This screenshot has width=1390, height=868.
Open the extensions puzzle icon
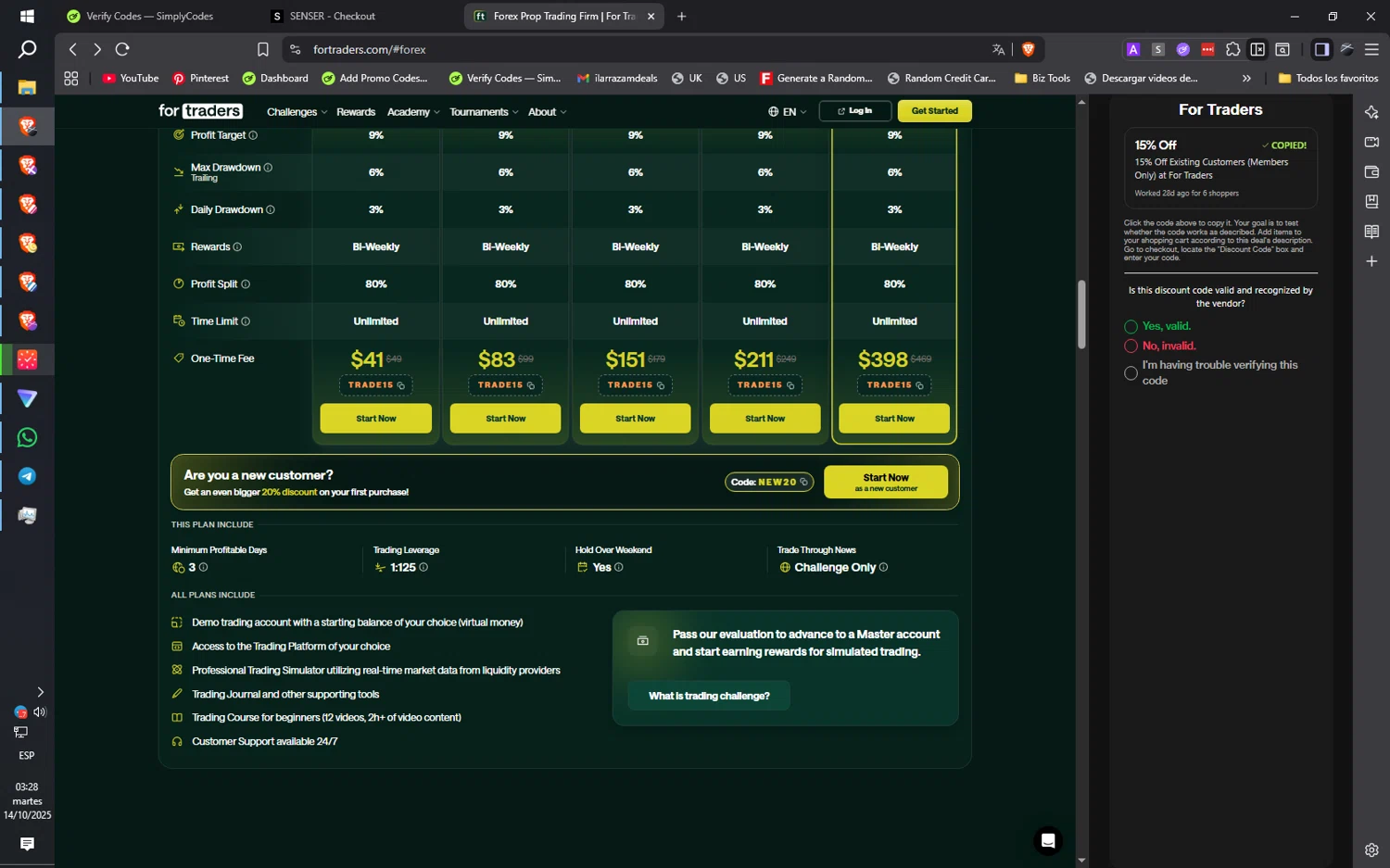[1232, 49]
